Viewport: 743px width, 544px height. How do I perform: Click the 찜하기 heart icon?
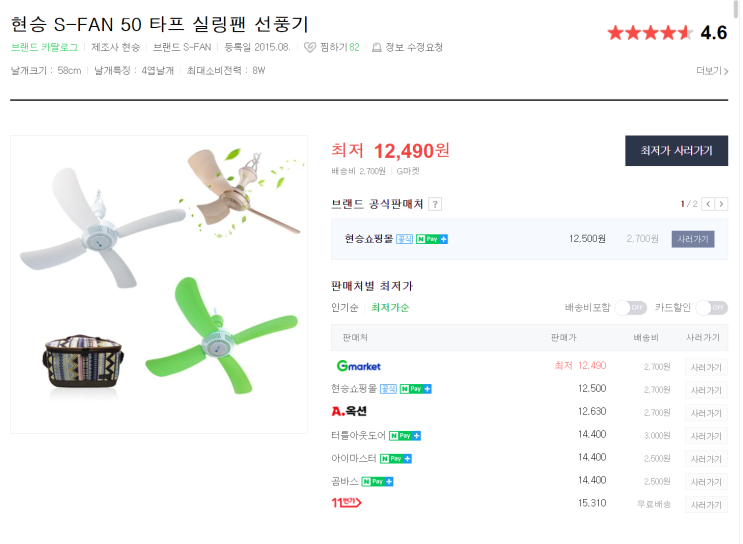tap(310, 47)
